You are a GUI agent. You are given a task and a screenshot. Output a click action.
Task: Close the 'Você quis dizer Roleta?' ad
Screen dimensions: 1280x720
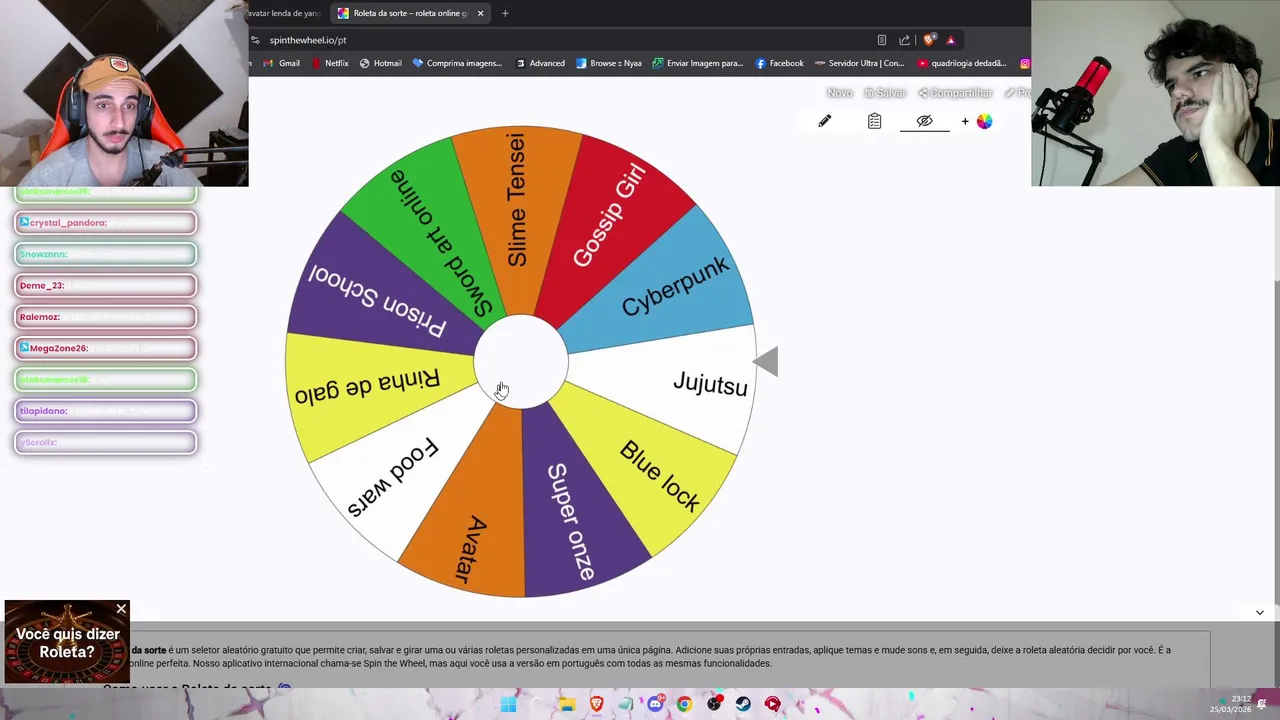[121, 609]
